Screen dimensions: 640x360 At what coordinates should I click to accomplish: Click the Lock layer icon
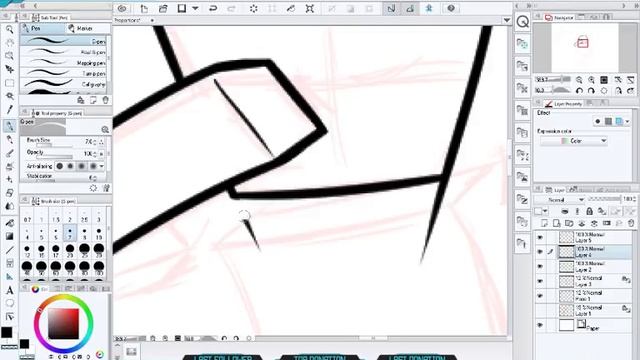tap(589, 211)
